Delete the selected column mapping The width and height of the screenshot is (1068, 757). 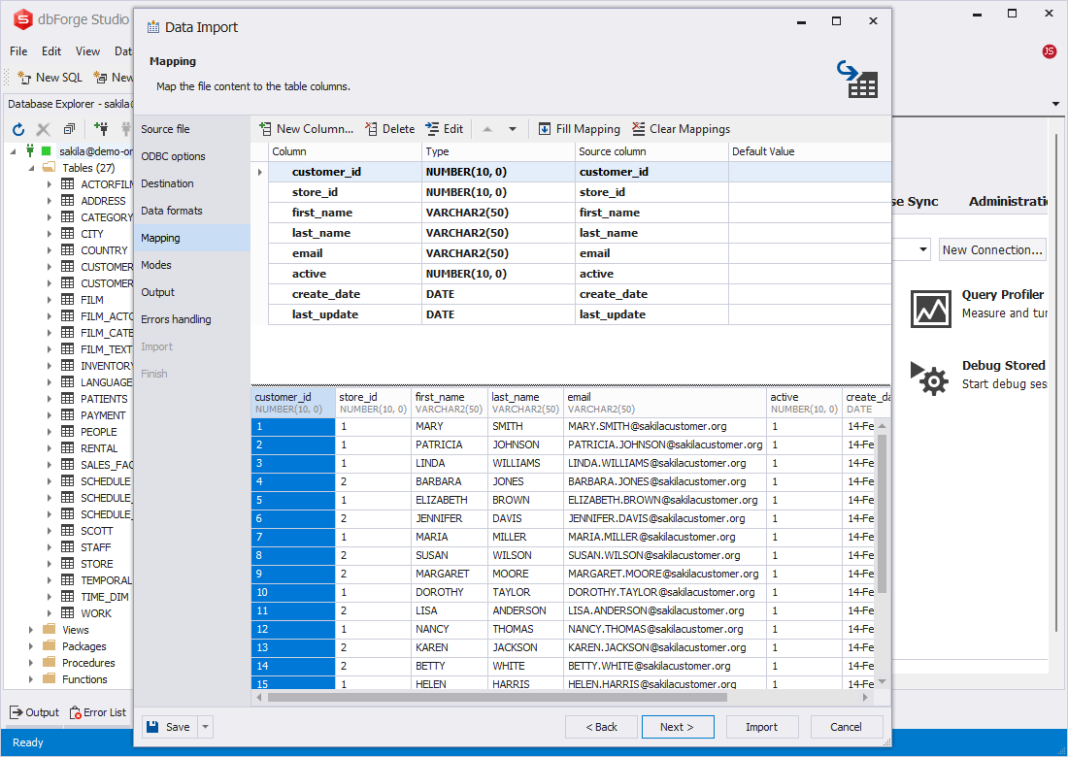[x=369, y=128]
